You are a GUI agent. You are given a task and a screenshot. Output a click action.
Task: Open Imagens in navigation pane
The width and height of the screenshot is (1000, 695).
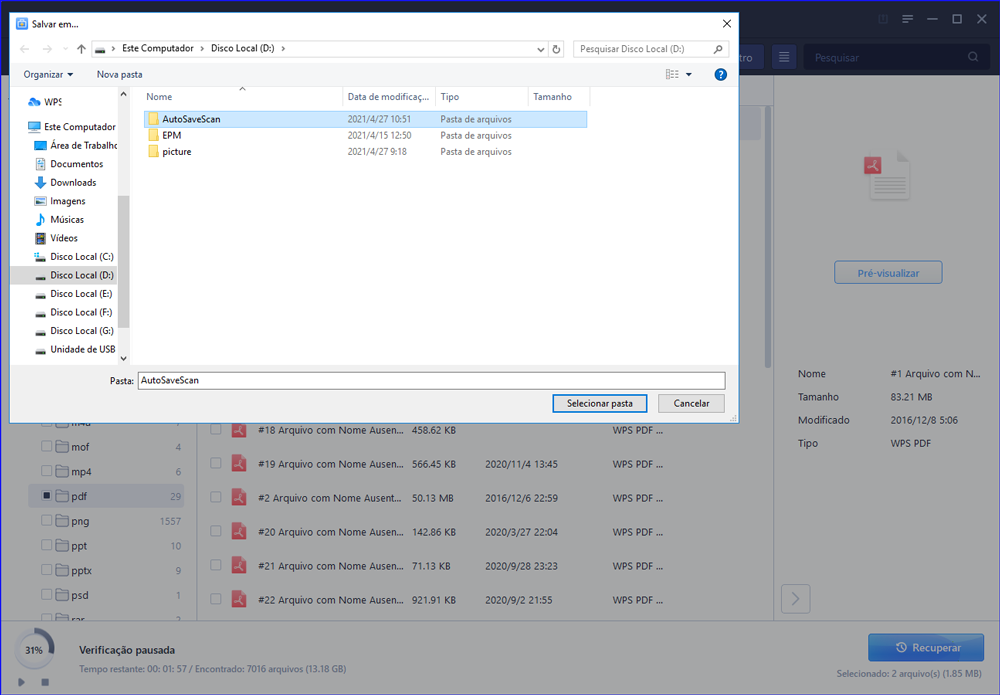pos(59,201)
